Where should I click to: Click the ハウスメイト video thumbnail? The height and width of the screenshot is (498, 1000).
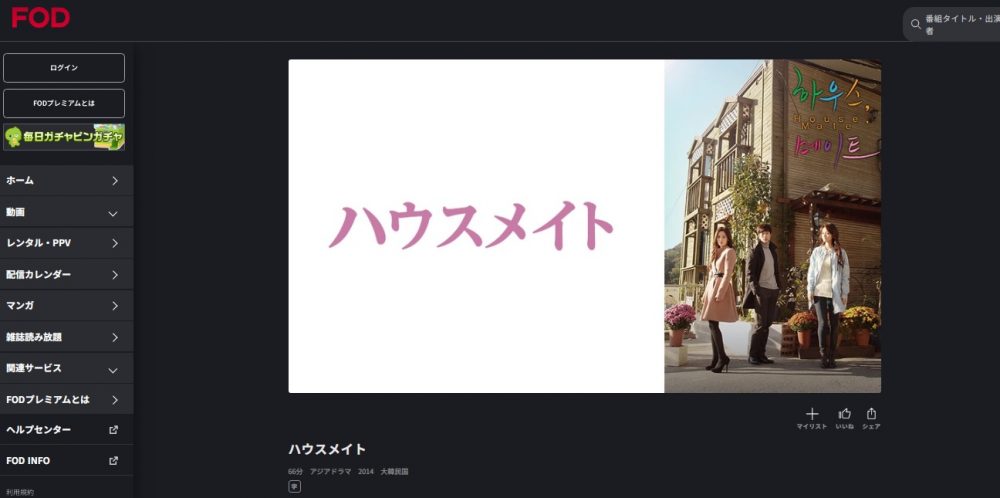(x=584, y=226)
